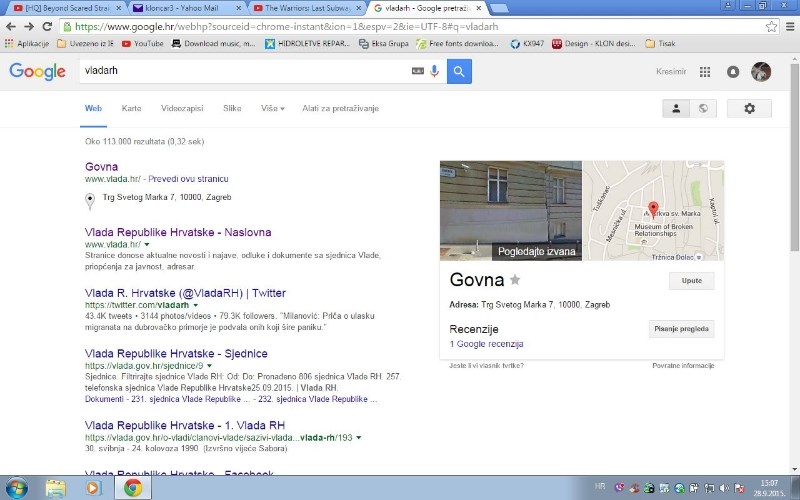
Task: Click the blue Google search button
Action: (x=459, y=71)
